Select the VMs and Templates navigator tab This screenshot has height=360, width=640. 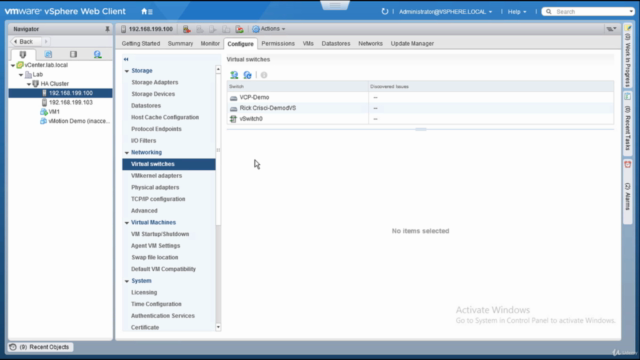(x=48, y=54)
